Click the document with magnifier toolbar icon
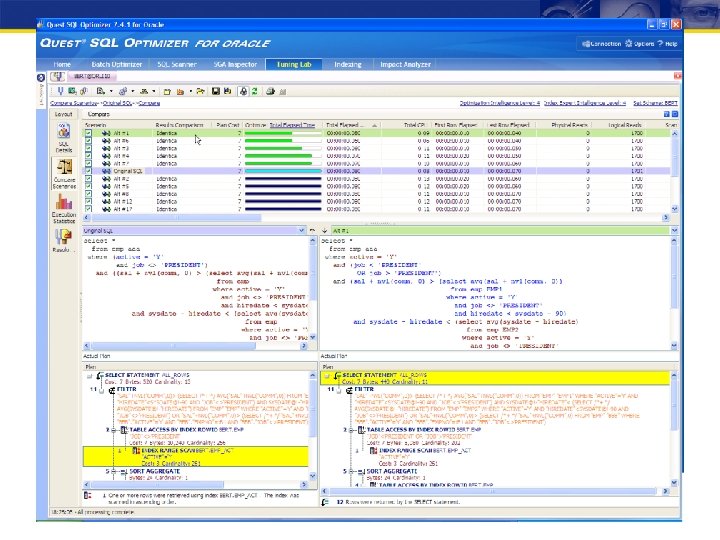Screen dimensions: 720x540 pos(101,91)
